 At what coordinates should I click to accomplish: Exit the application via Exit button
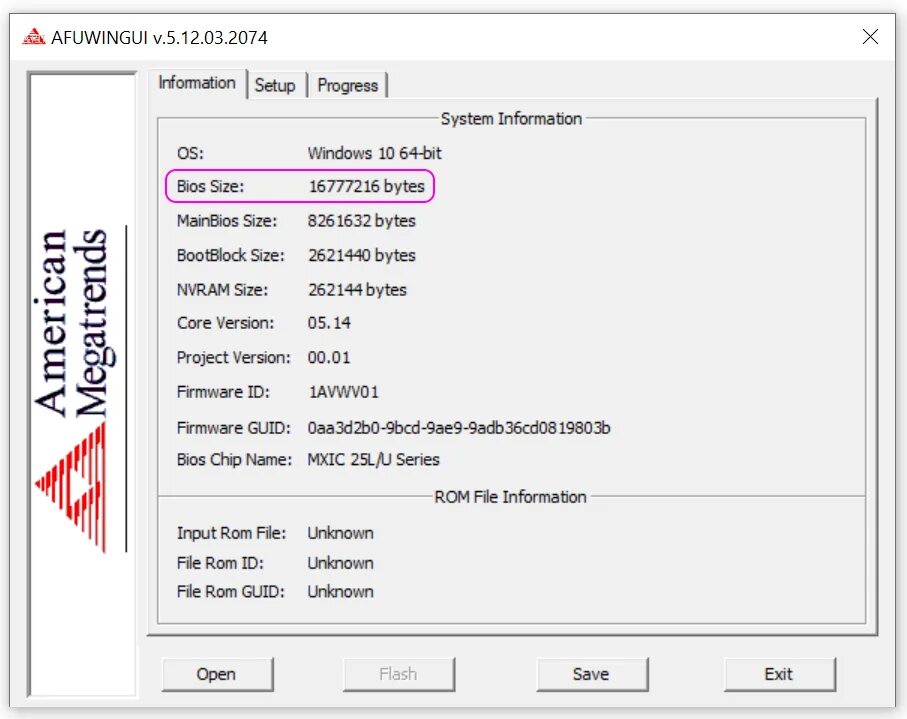coord(779,674)
